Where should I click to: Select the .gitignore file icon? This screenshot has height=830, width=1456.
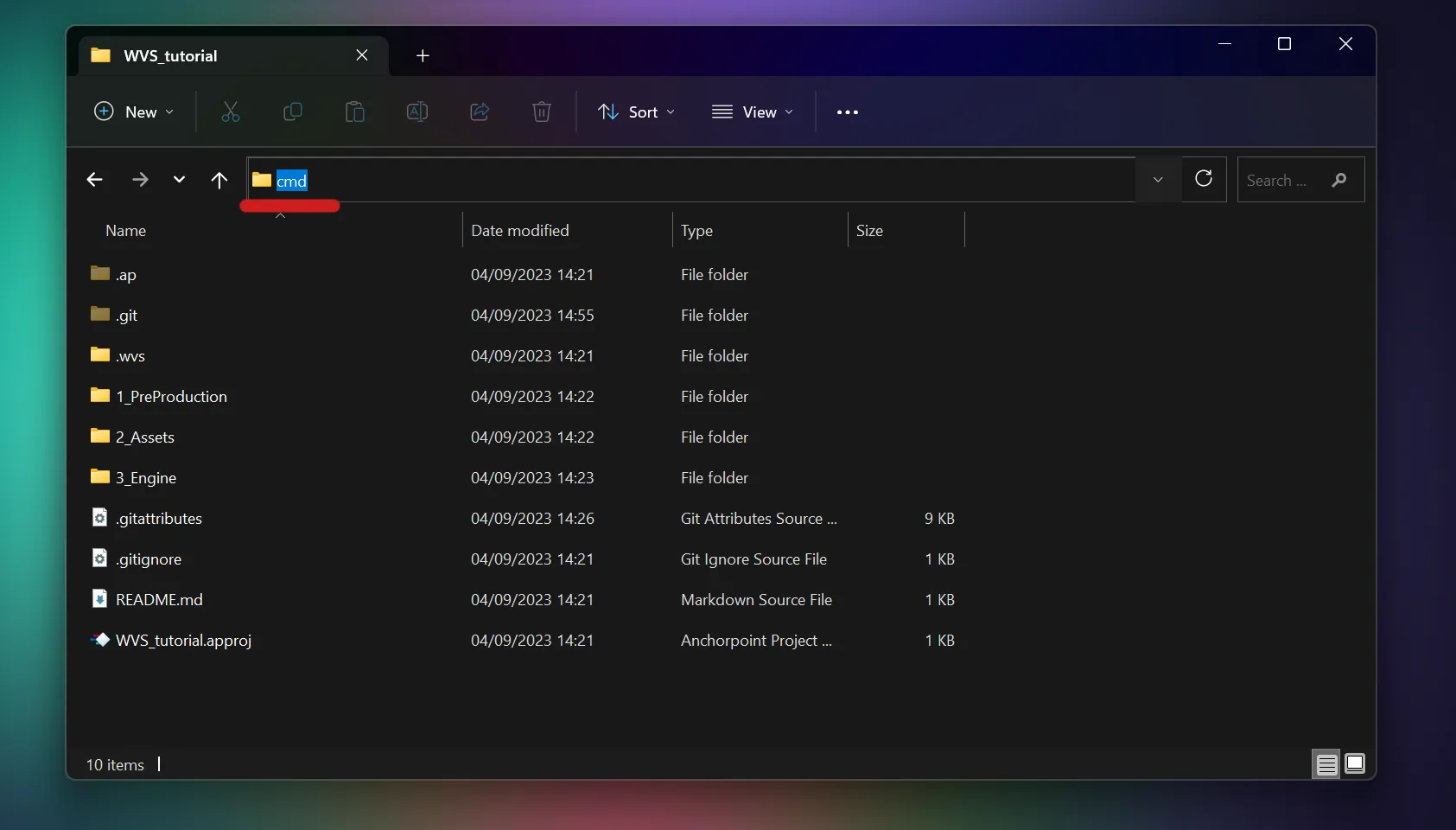pyautogui.click(x=100, y=558)
